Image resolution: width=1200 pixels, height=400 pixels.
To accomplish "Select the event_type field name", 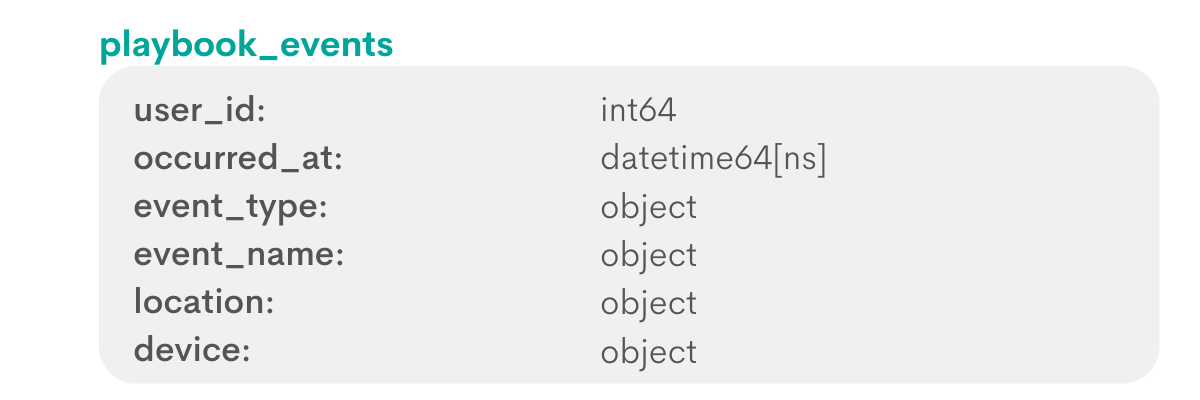I will (231, 208).
